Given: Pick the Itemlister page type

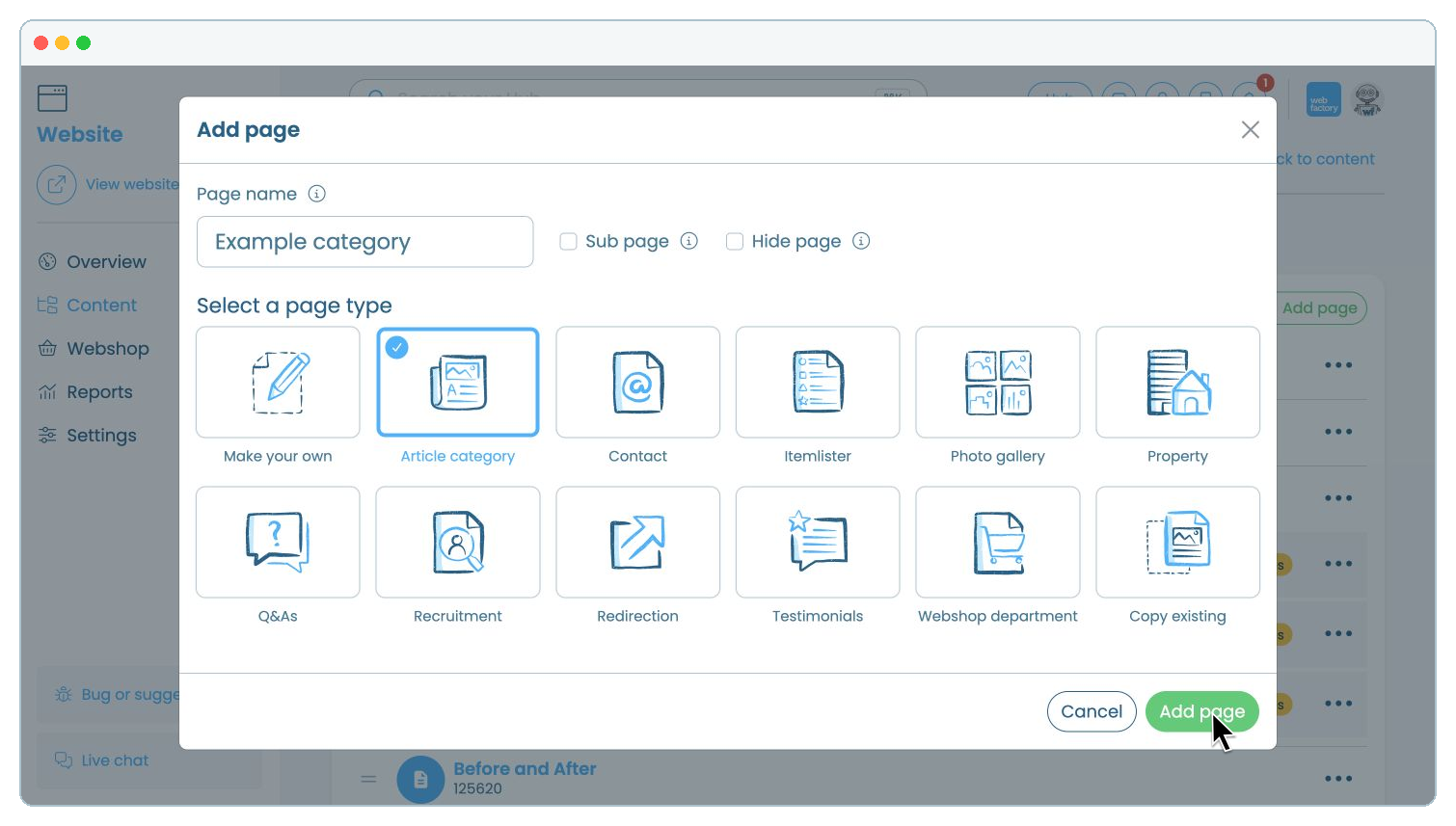Looking at the screenshot, I should (818, 383).
